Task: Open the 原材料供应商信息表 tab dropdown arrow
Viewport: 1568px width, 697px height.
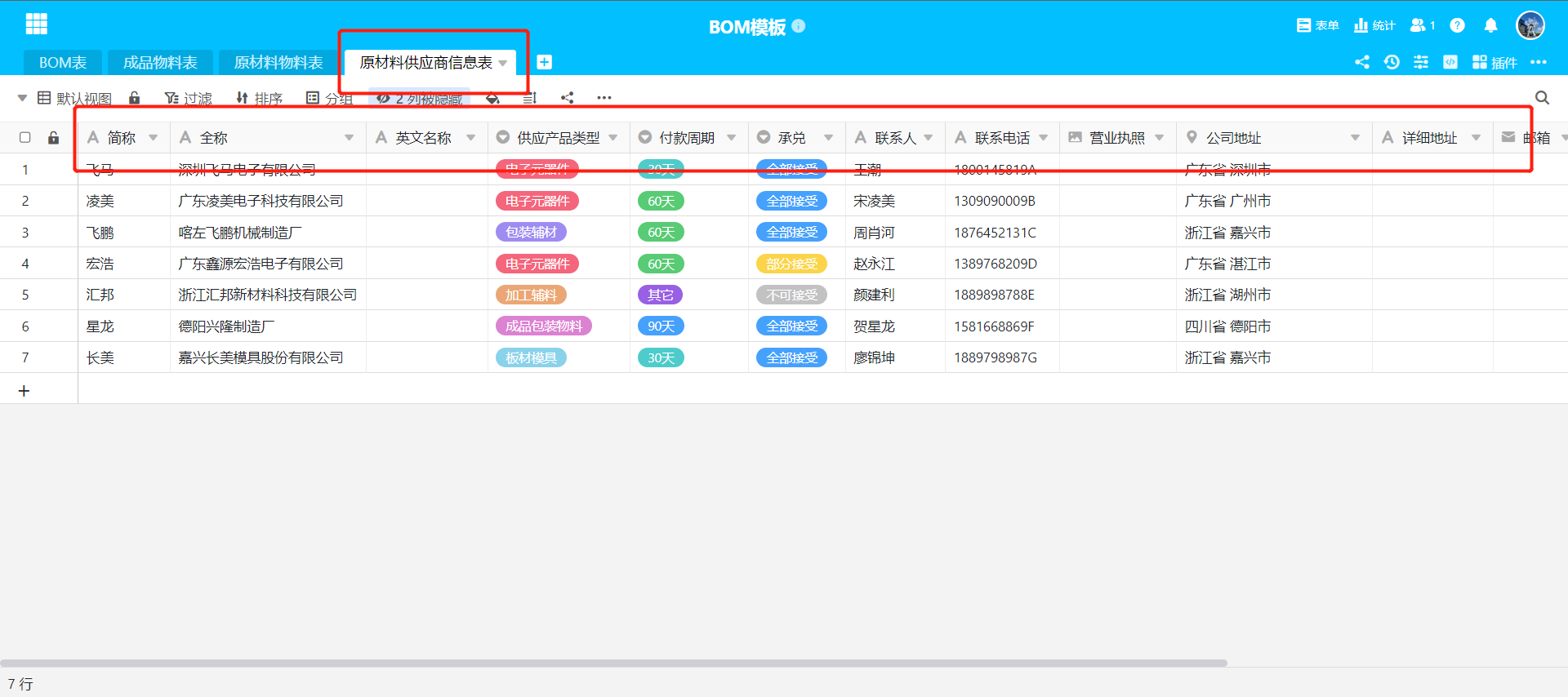Action: click(503, 63)
